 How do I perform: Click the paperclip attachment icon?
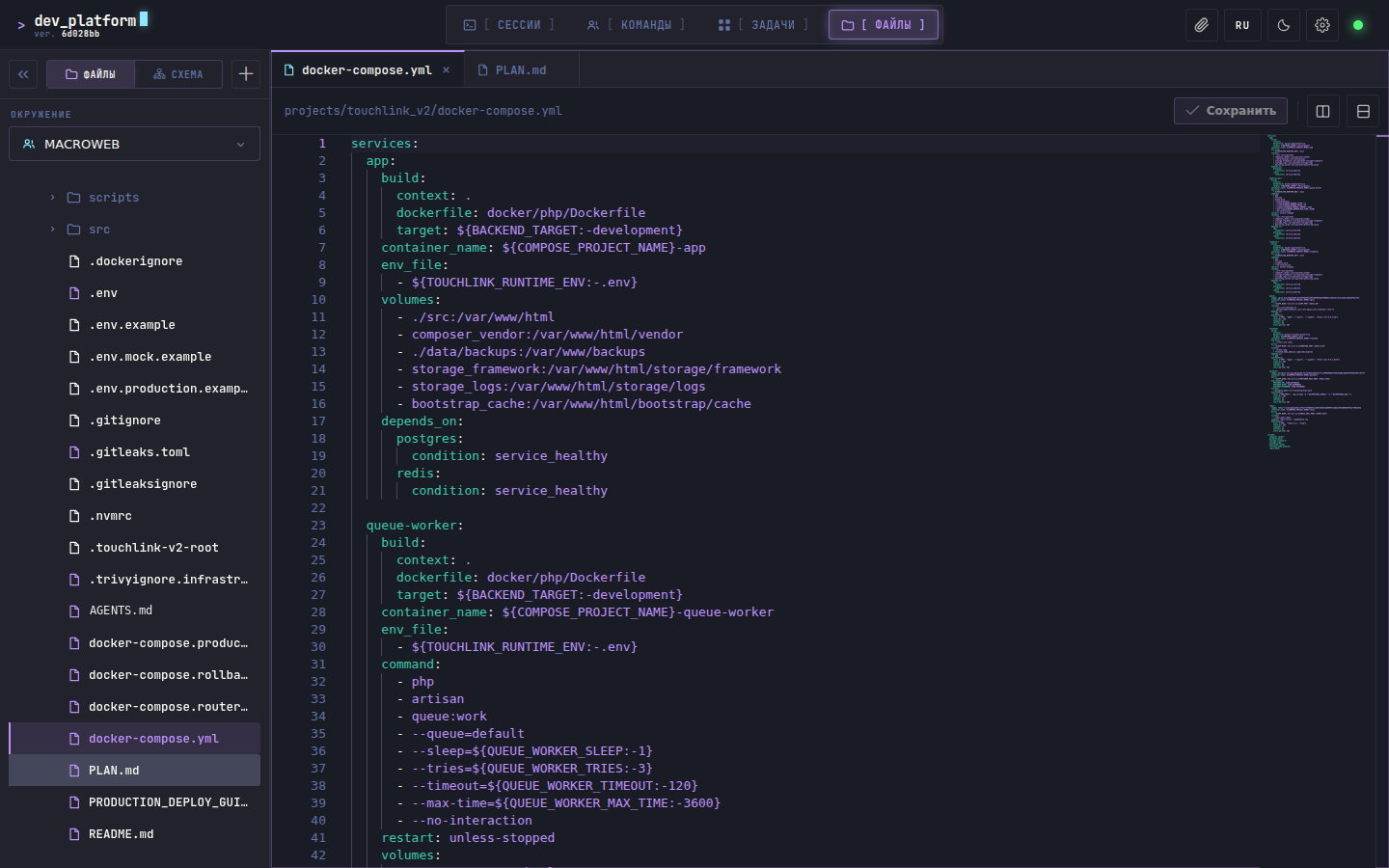pos(1201,25)
